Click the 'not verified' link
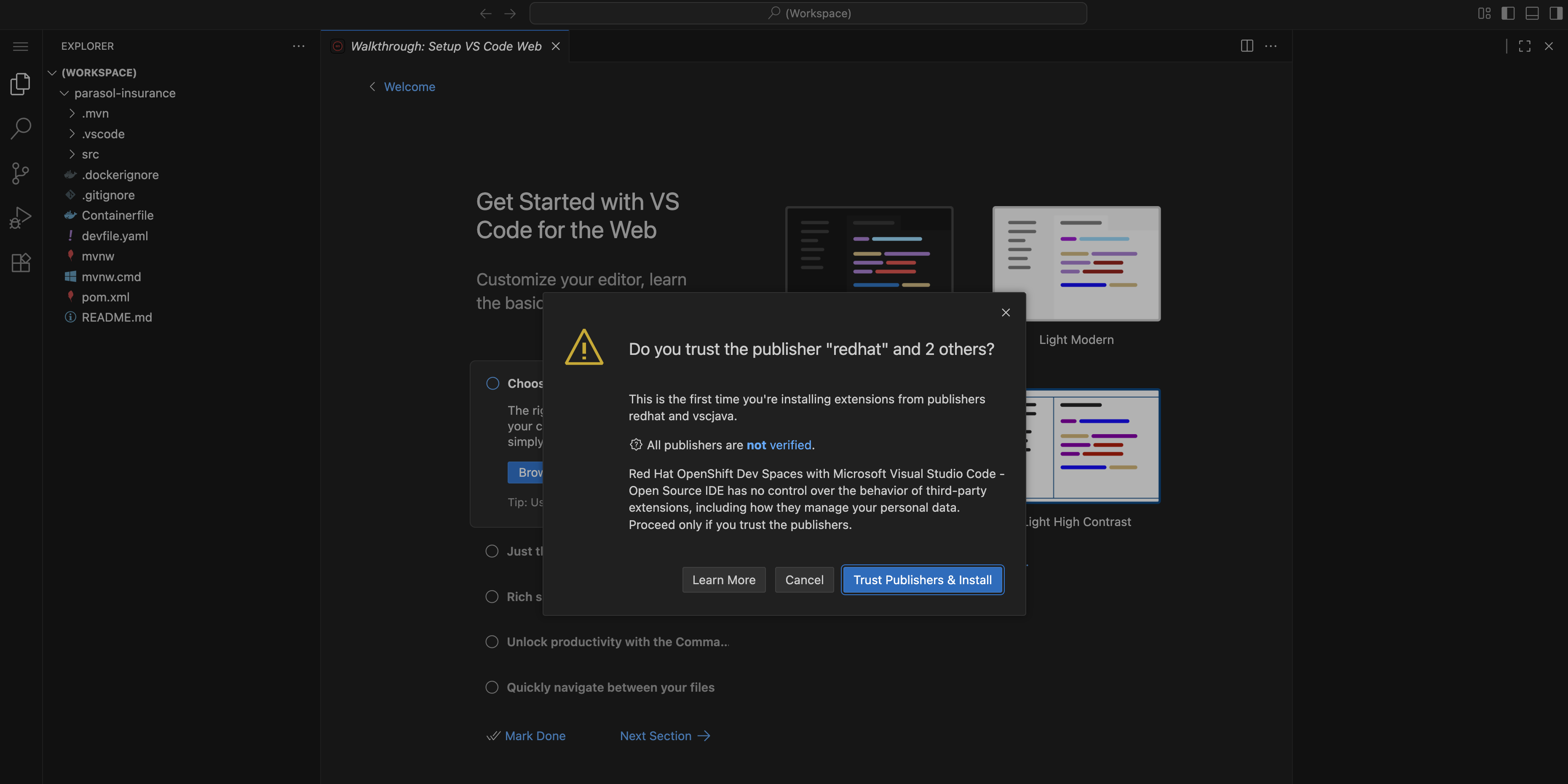The width and height of the screenshot is (1568, 784). pyautogui.click(x=779, y=445)
